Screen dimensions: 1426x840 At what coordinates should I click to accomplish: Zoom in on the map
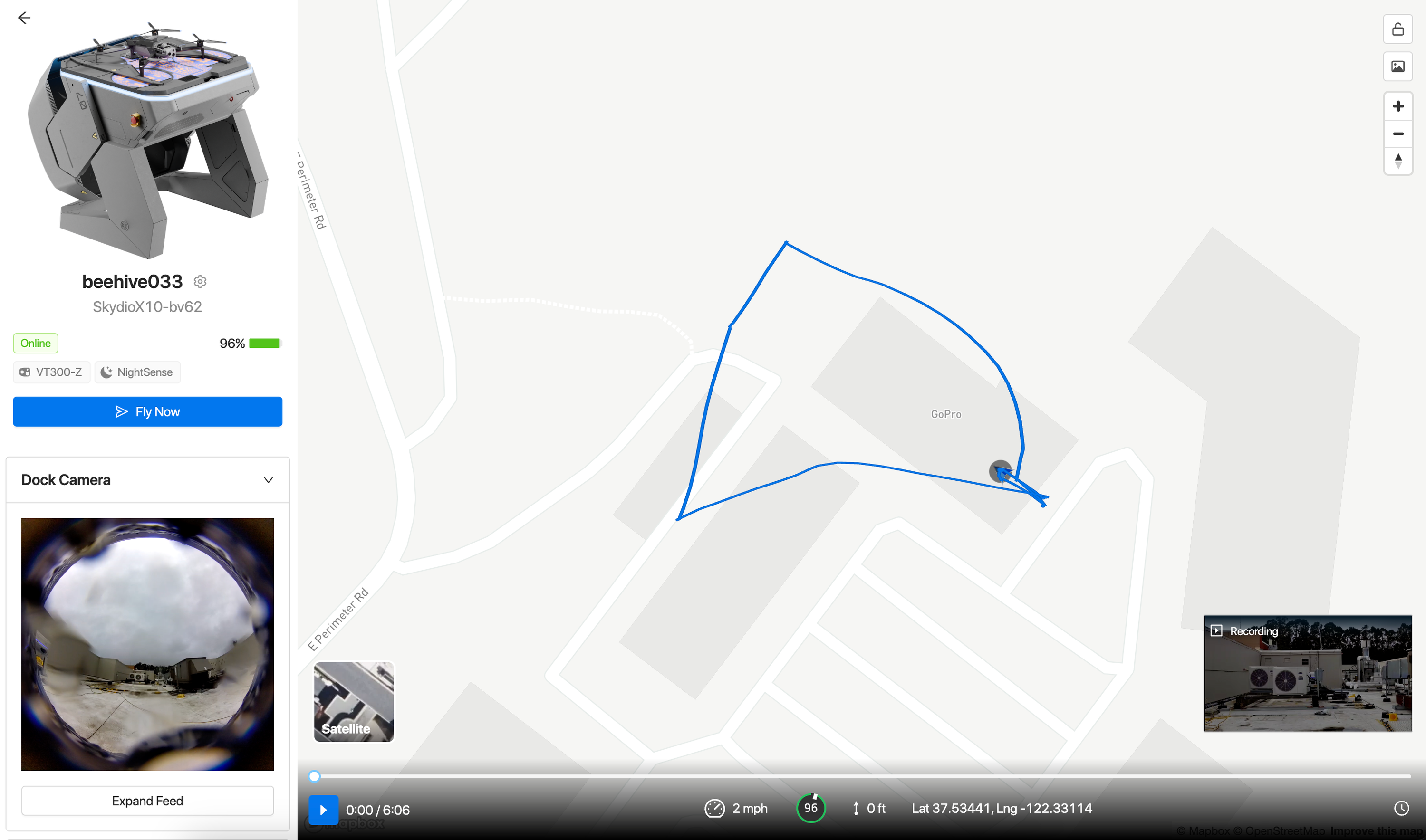[x=1397, y=106]
